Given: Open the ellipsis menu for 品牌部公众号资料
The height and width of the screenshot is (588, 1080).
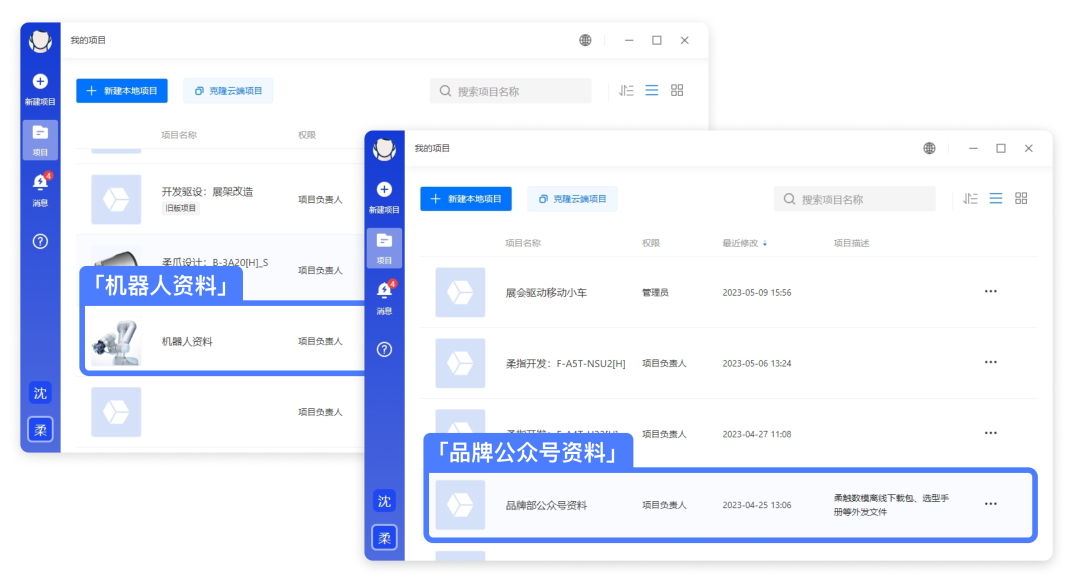Looking at the screenshot, I should (x=990, y=504).
